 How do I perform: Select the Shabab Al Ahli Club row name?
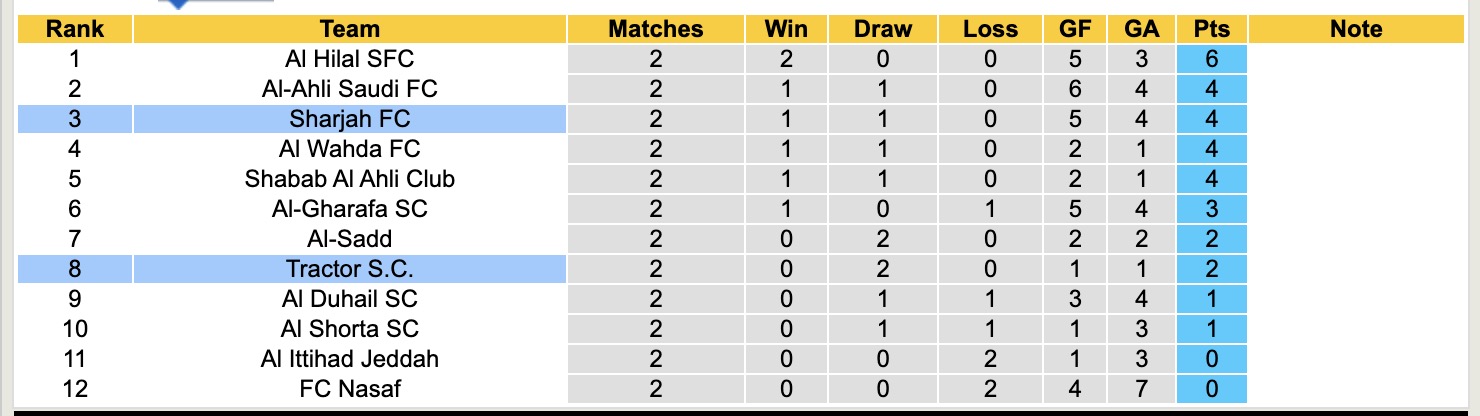pyautogui.click(x=349, y=179)
